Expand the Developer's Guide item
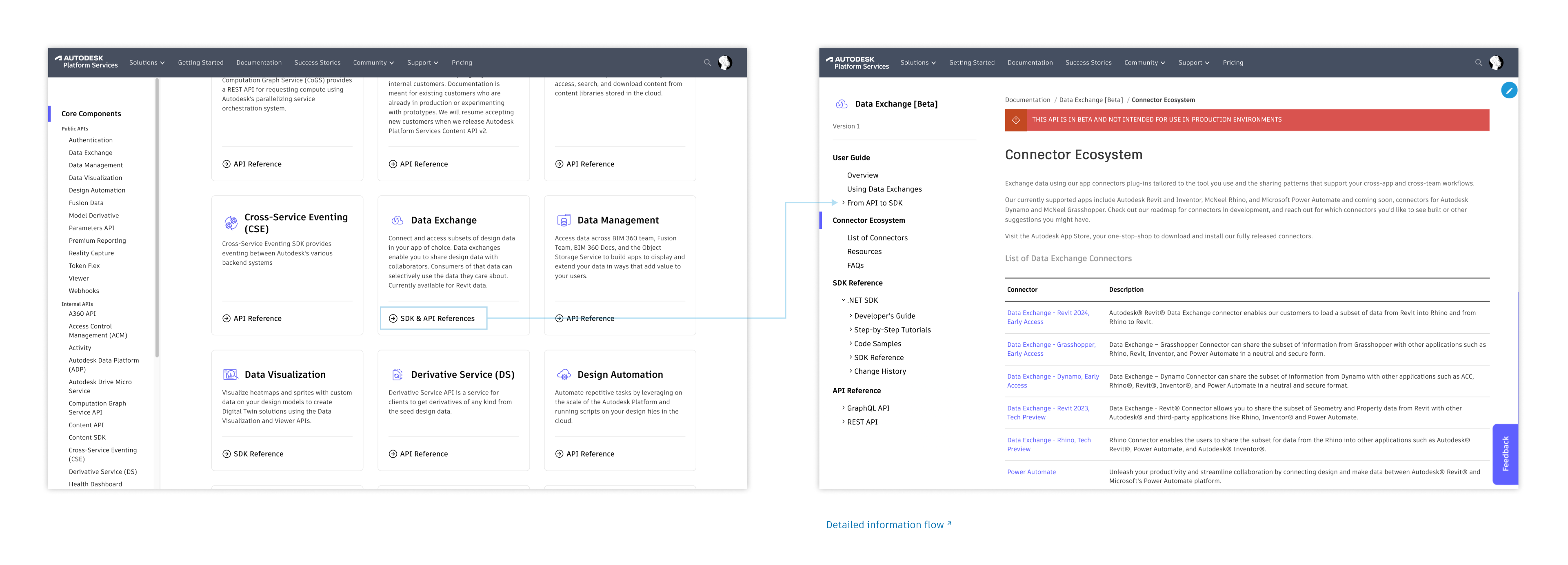Viewport: 1568px width, 565px height. pyautogui.click(x=851, y=316)
